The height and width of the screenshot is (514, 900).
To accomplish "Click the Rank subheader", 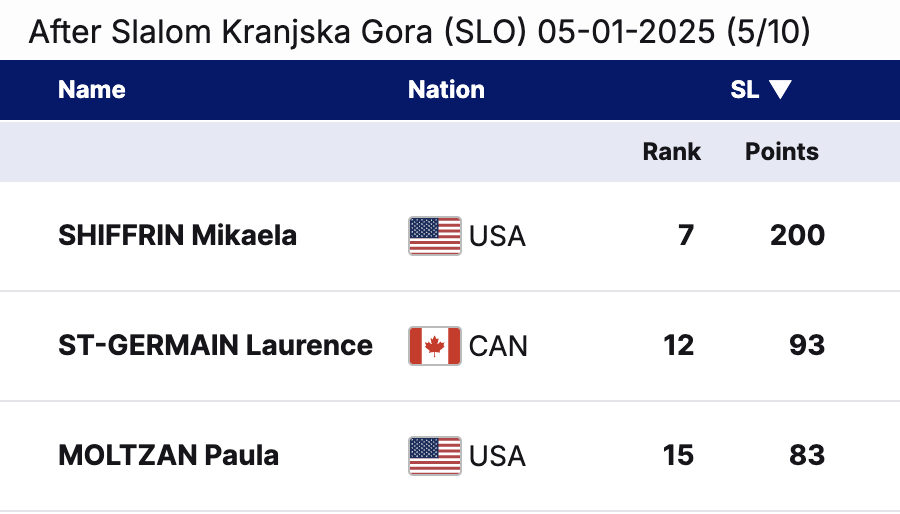I will click(x=671, y=152).
